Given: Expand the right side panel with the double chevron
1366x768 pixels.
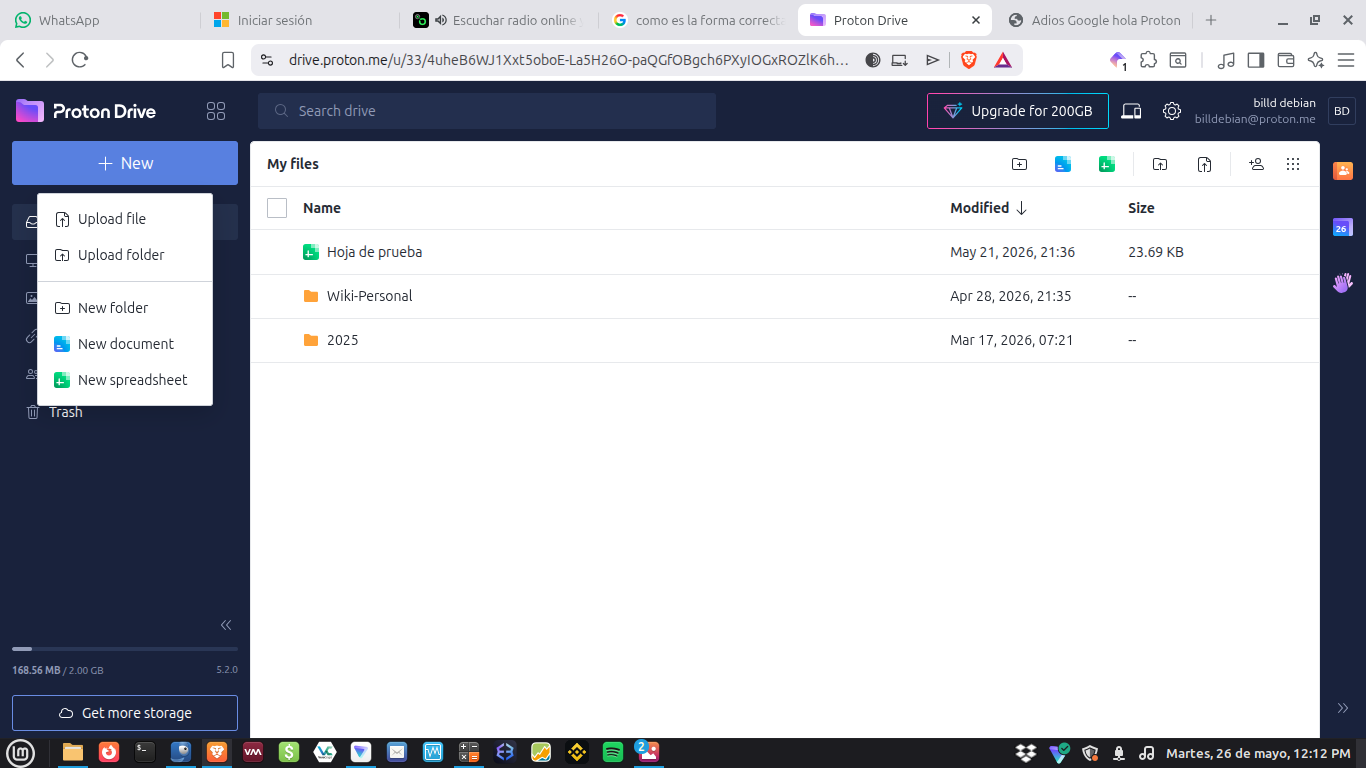Looking at the screenshot, I should pyautogui.click(x=1343, y=708).
